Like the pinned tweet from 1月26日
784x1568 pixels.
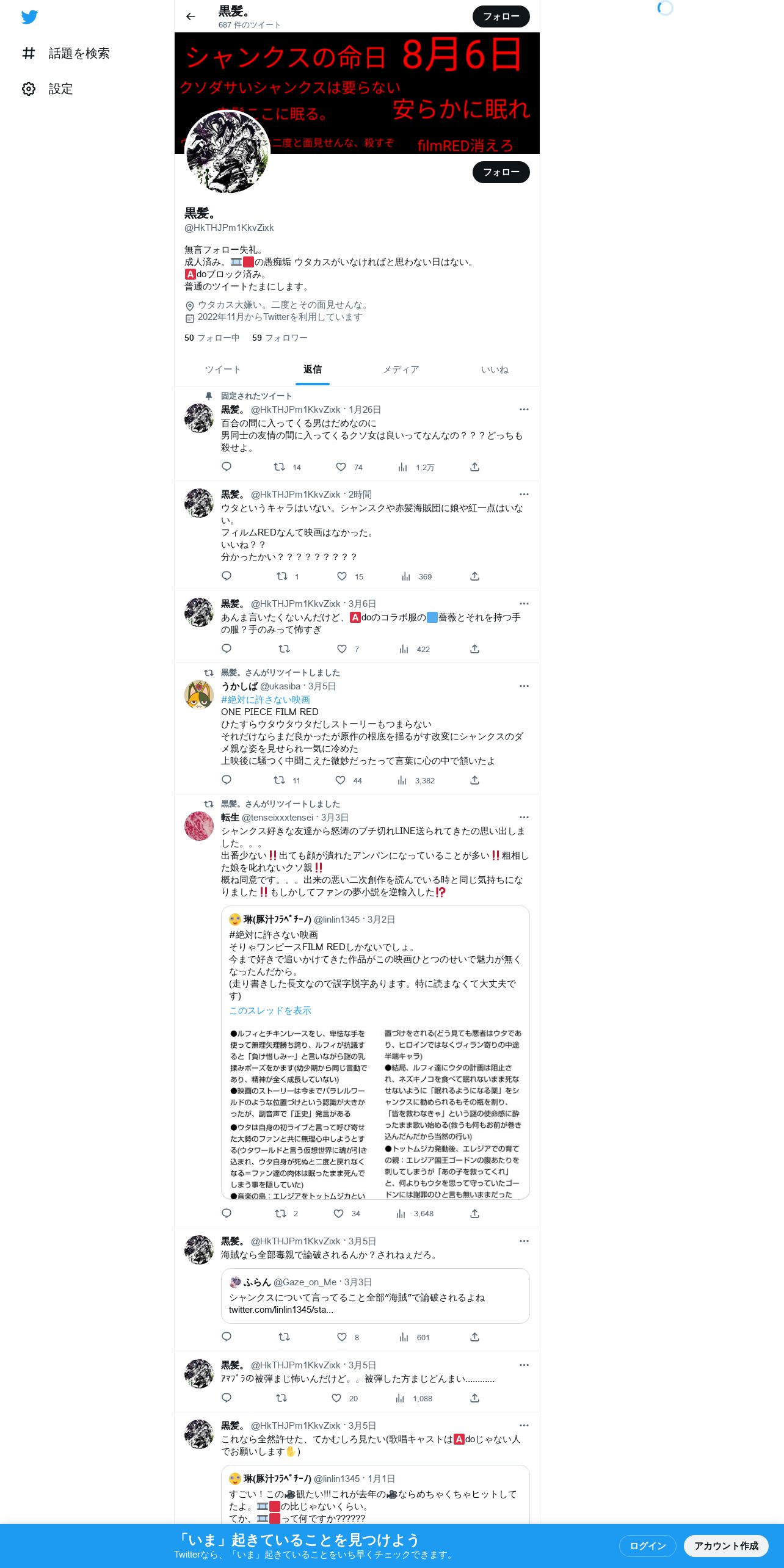click(x=341, y=467)
